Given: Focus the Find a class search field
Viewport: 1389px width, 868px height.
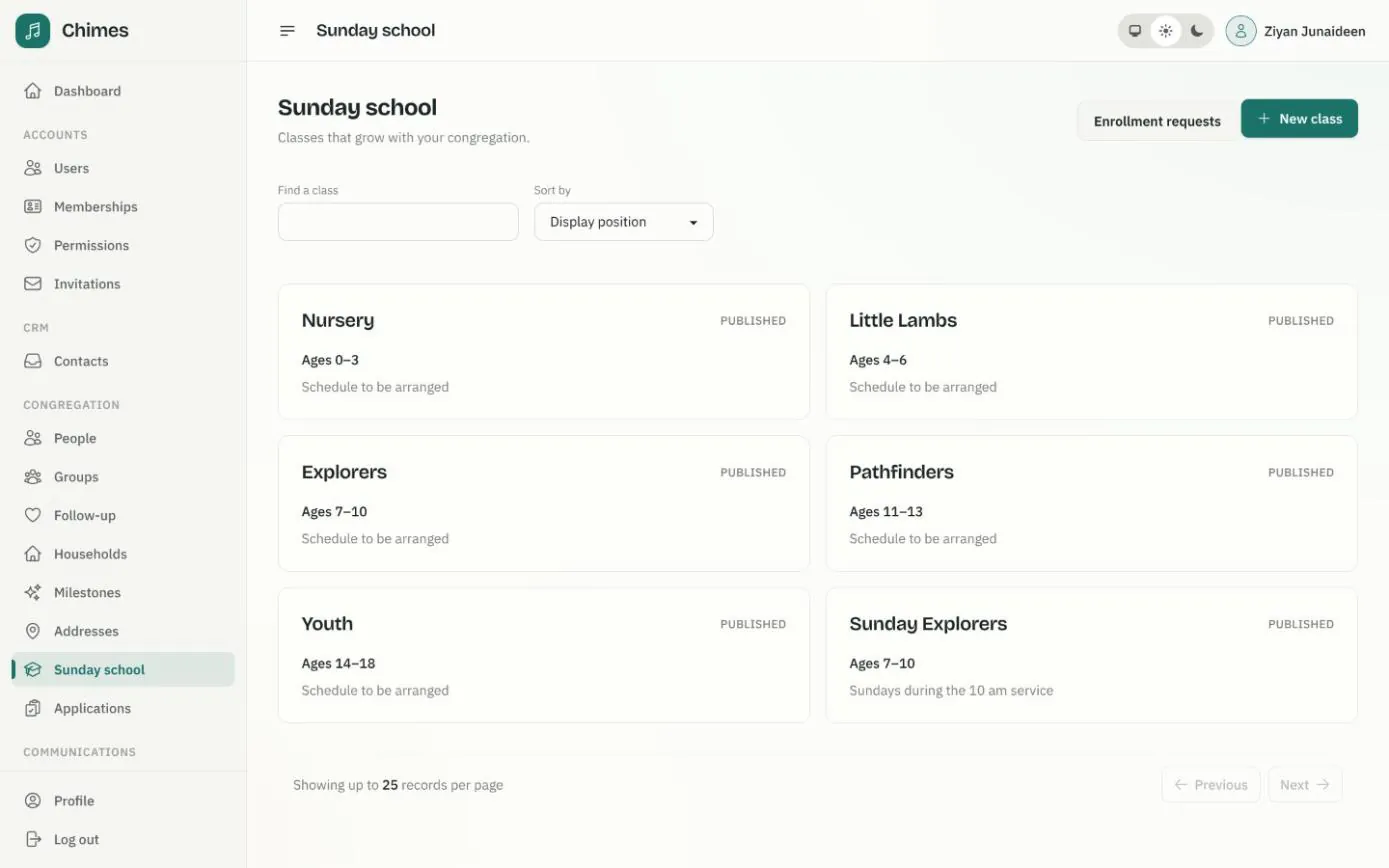Looking at the screenshot, I should click(x=398, y=222).
